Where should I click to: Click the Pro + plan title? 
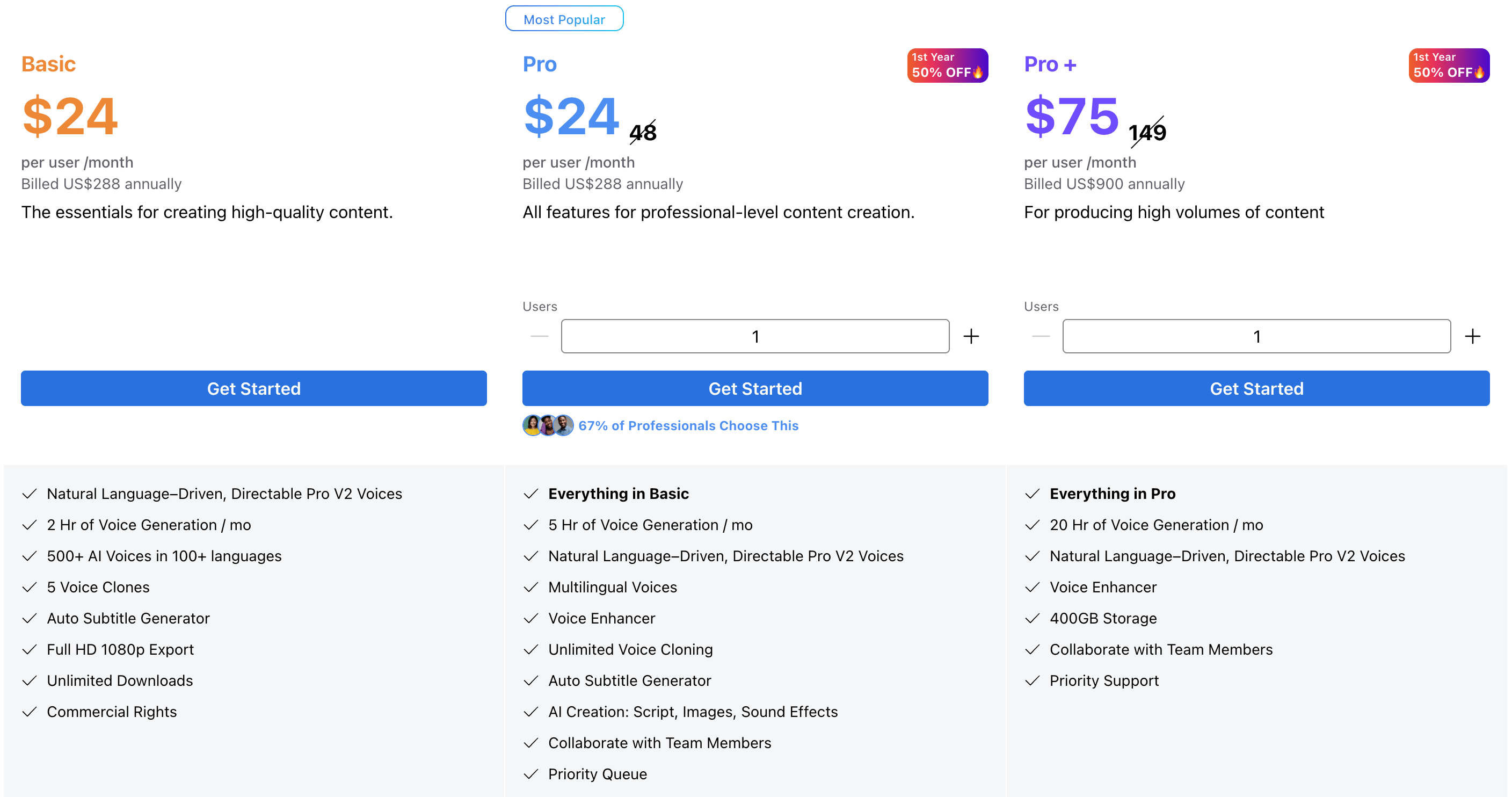[1050, 64]
